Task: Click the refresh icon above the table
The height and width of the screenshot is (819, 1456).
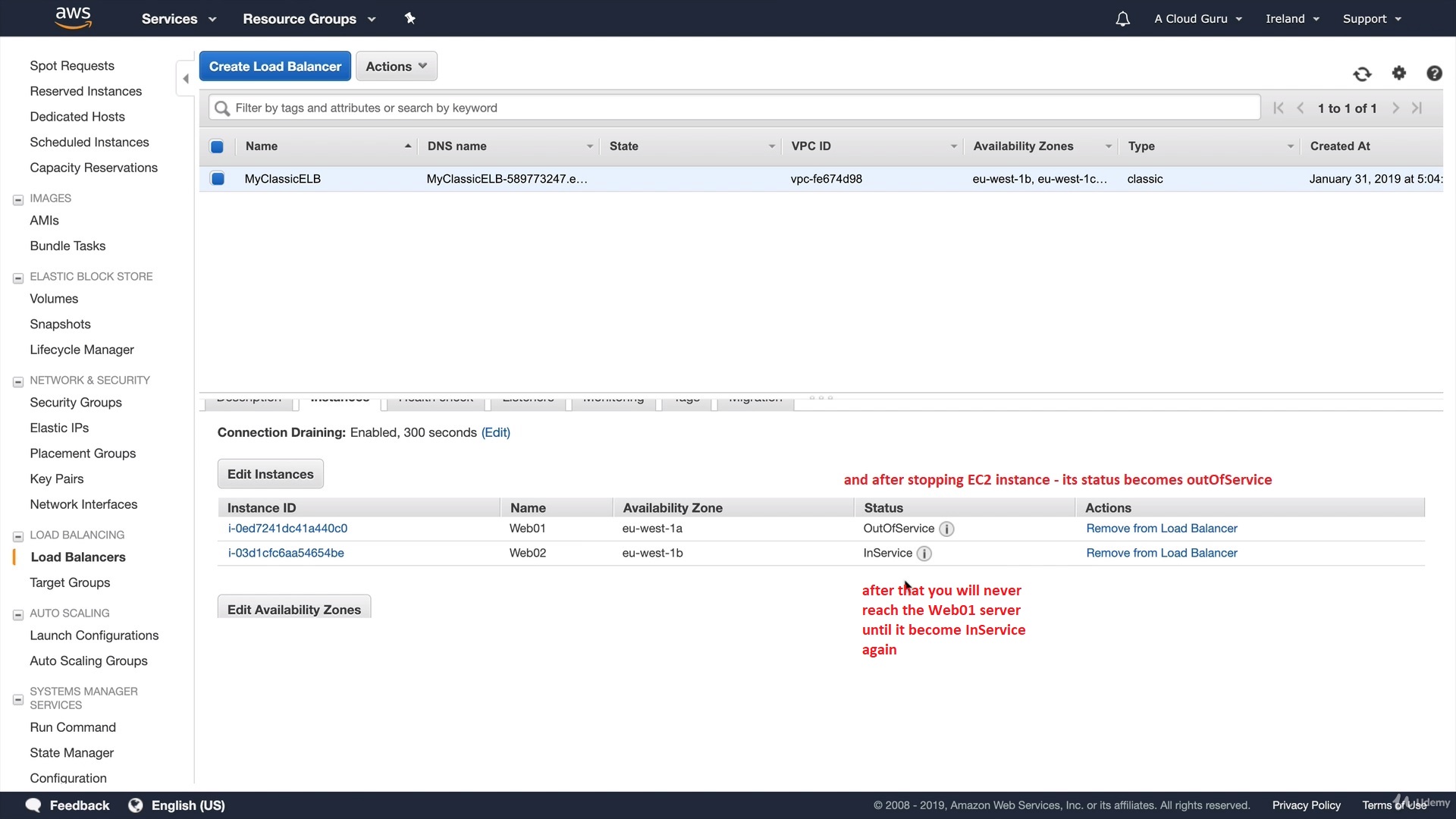Action: (x=1362, y=74)
